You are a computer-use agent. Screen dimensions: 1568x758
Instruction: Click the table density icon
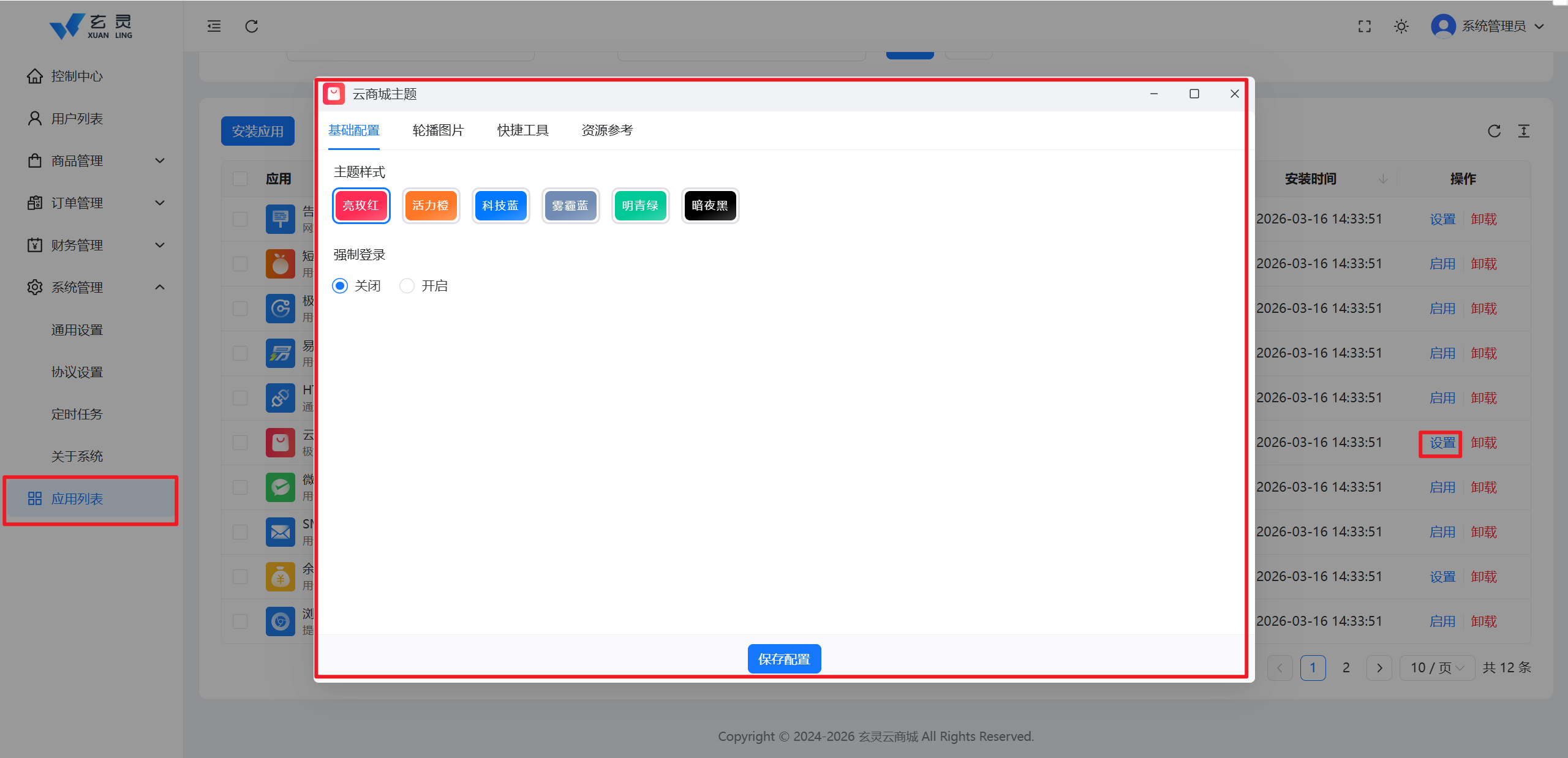coord(1524,131)
